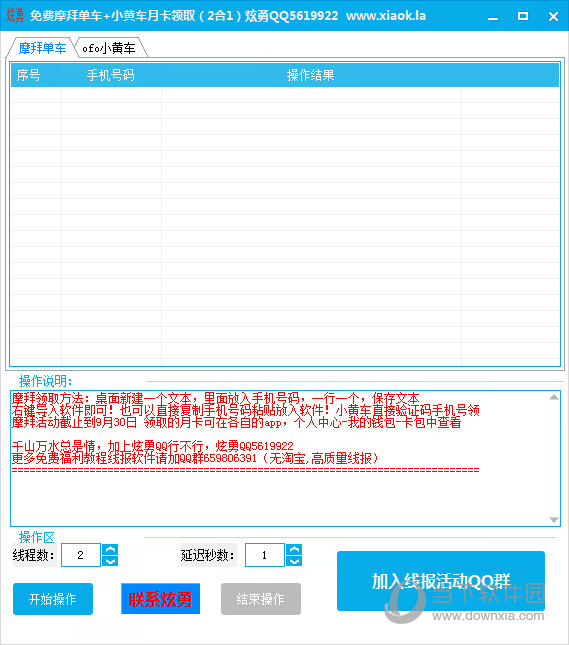This screenshot has height=645, width=569.
Task: Click the 操作区 section label
Action: click(x=37, y=537)
